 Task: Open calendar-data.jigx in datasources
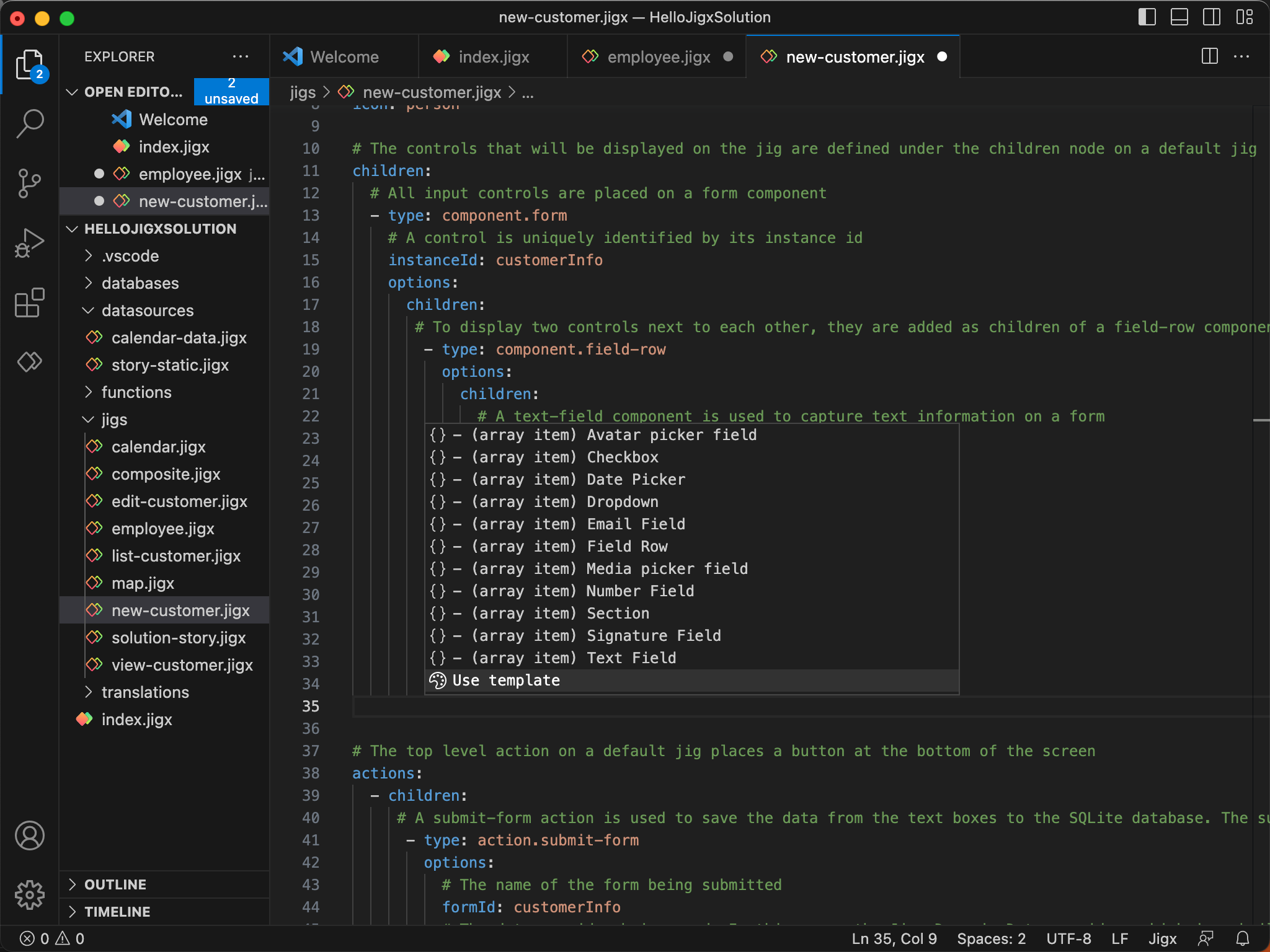coord(164,338)
